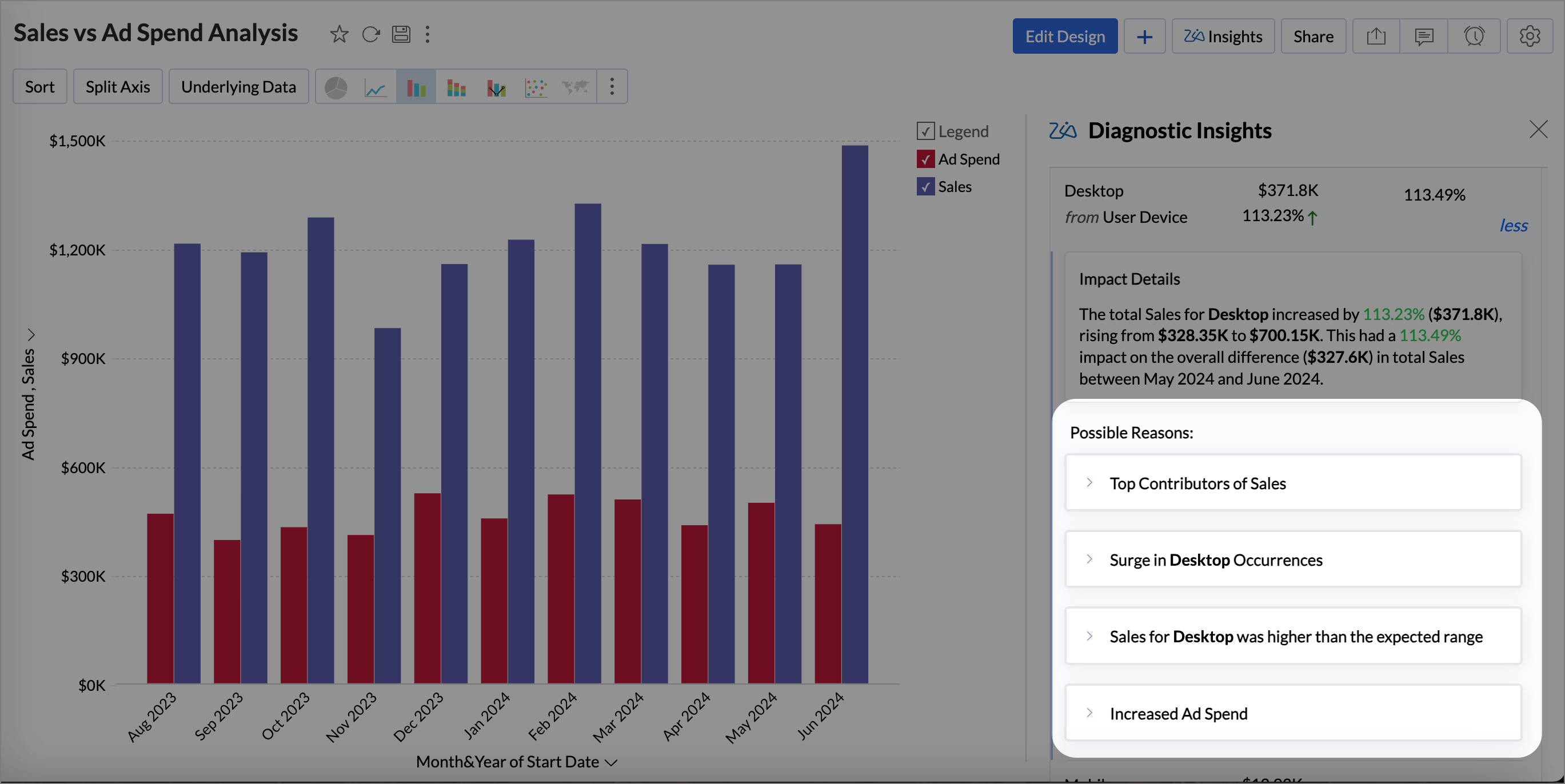Viewport: 1565px width, 784px height.
Task: Choose the scatter plot chart icon
Action: 536,87
